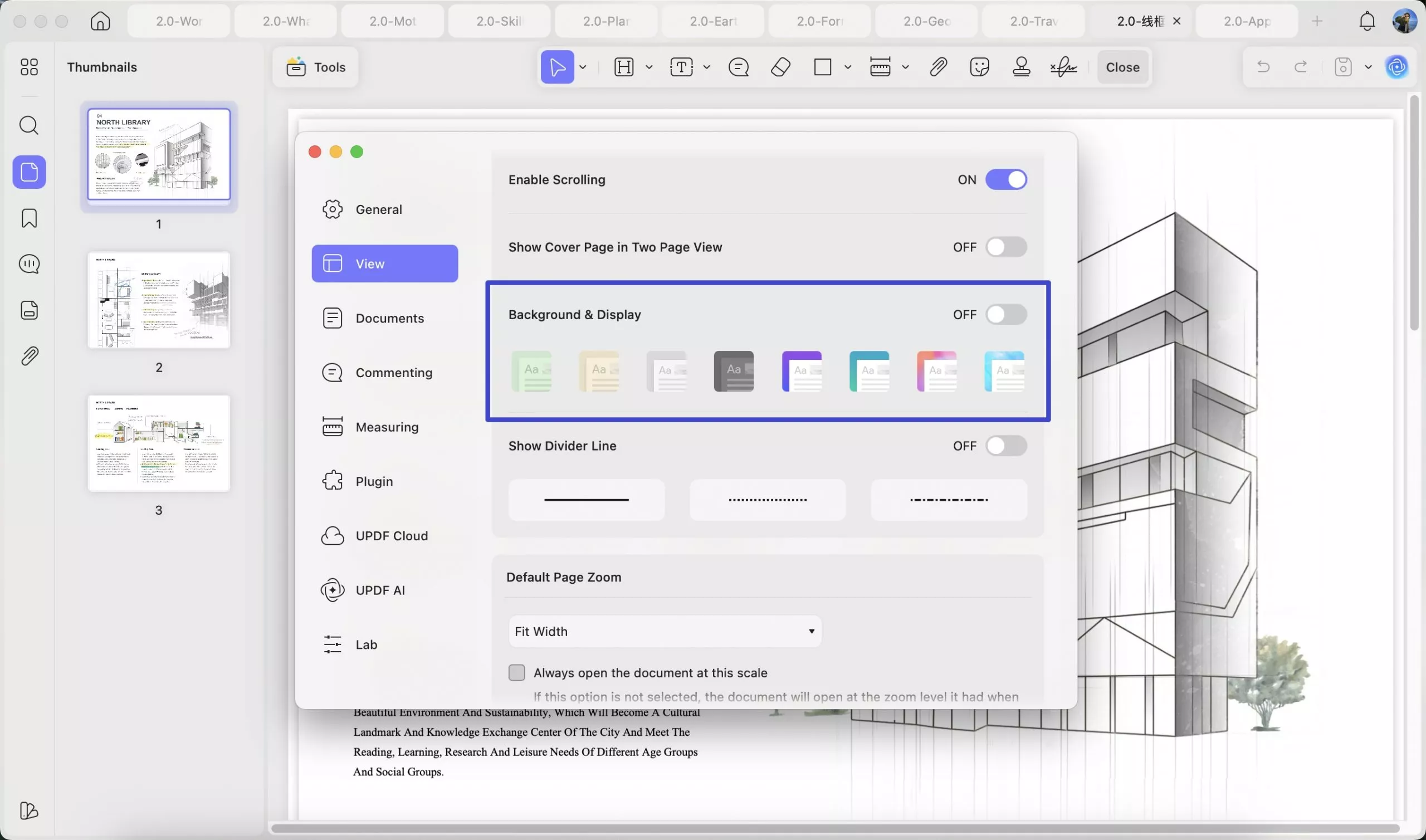Open the stamp tool
Viewport: 1426px width, 840px height.
click(1022, 67)
